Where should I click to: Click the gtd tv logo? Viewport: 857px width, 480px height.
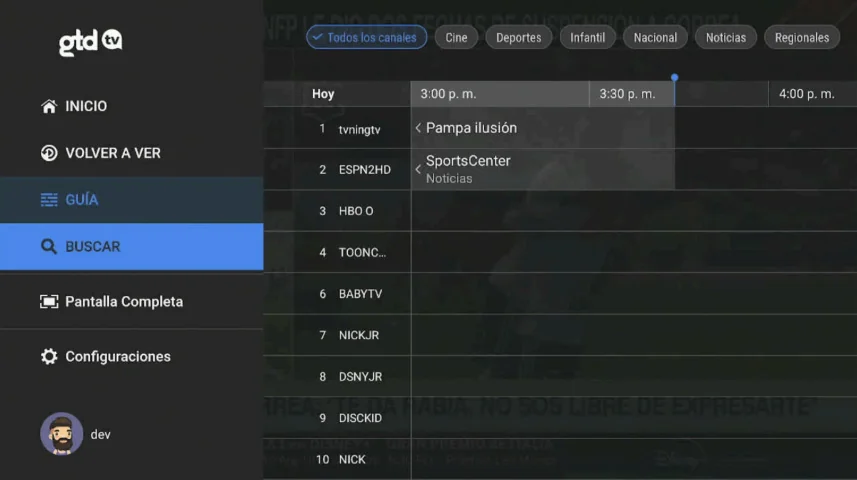coord(91,42)
